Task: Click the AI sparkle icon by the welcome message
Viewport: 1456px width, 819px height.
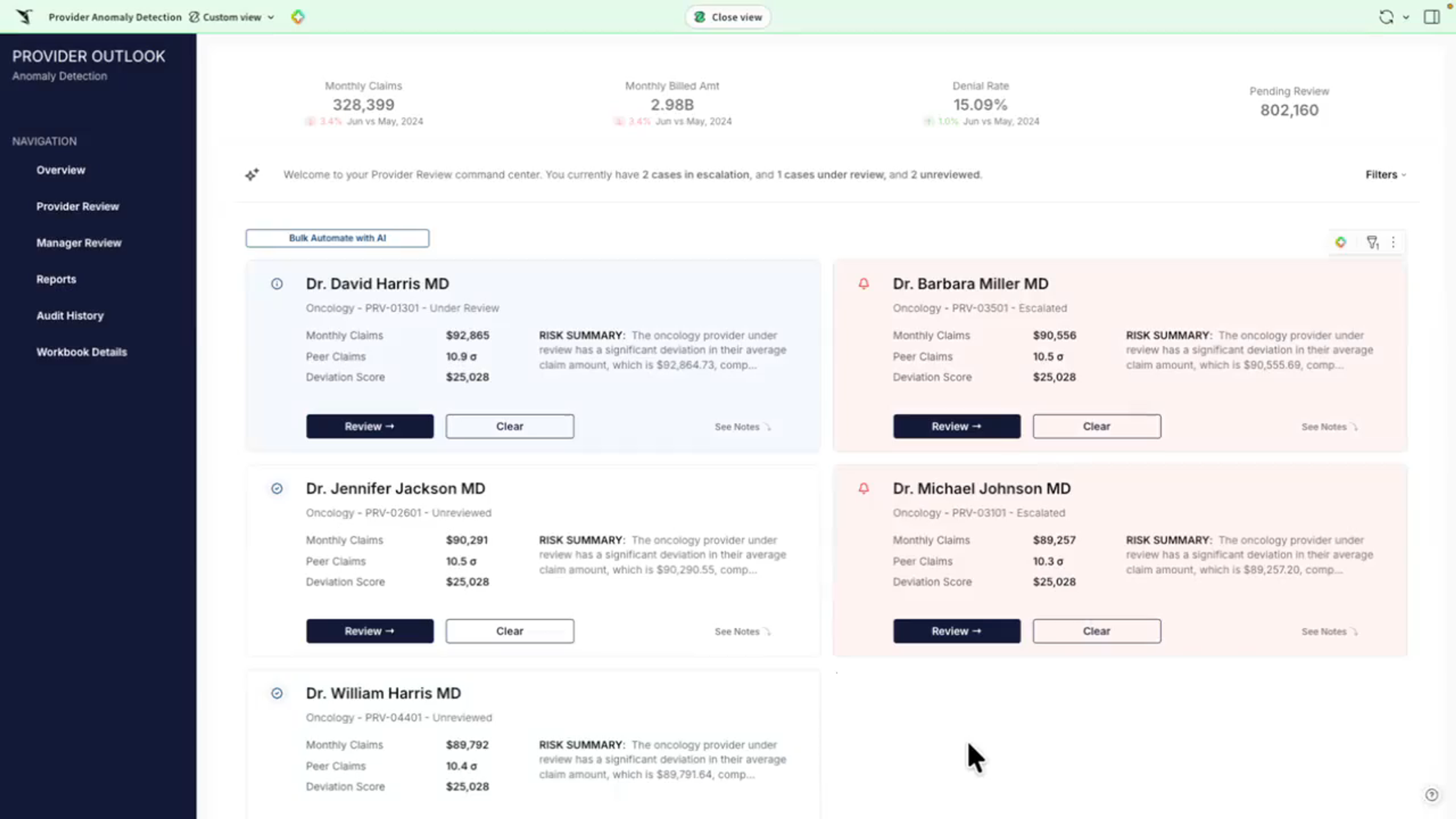Action: [x=252, y=175]
